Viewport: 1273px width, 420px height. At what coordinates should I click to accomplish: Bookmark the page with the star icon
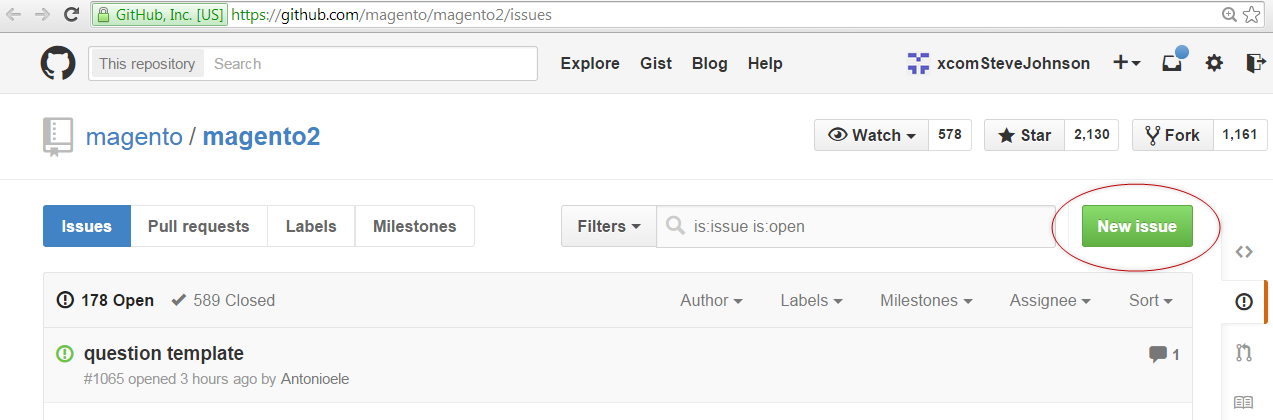point(1251,15)
